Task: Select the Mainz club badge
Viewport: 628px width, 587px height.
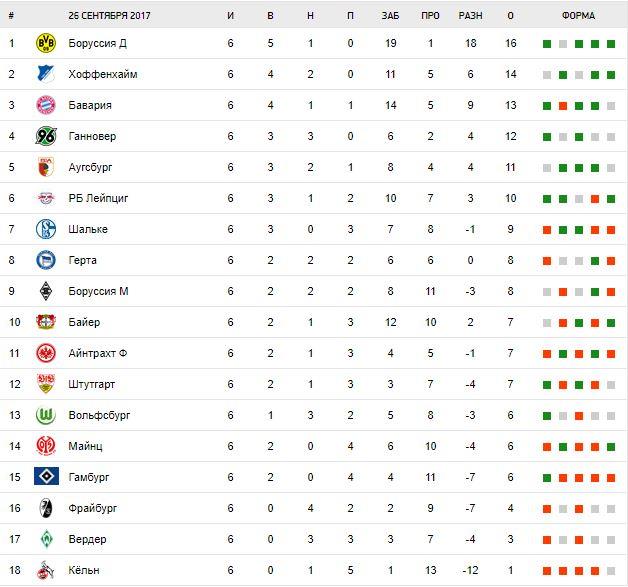Action: (45, 446)
